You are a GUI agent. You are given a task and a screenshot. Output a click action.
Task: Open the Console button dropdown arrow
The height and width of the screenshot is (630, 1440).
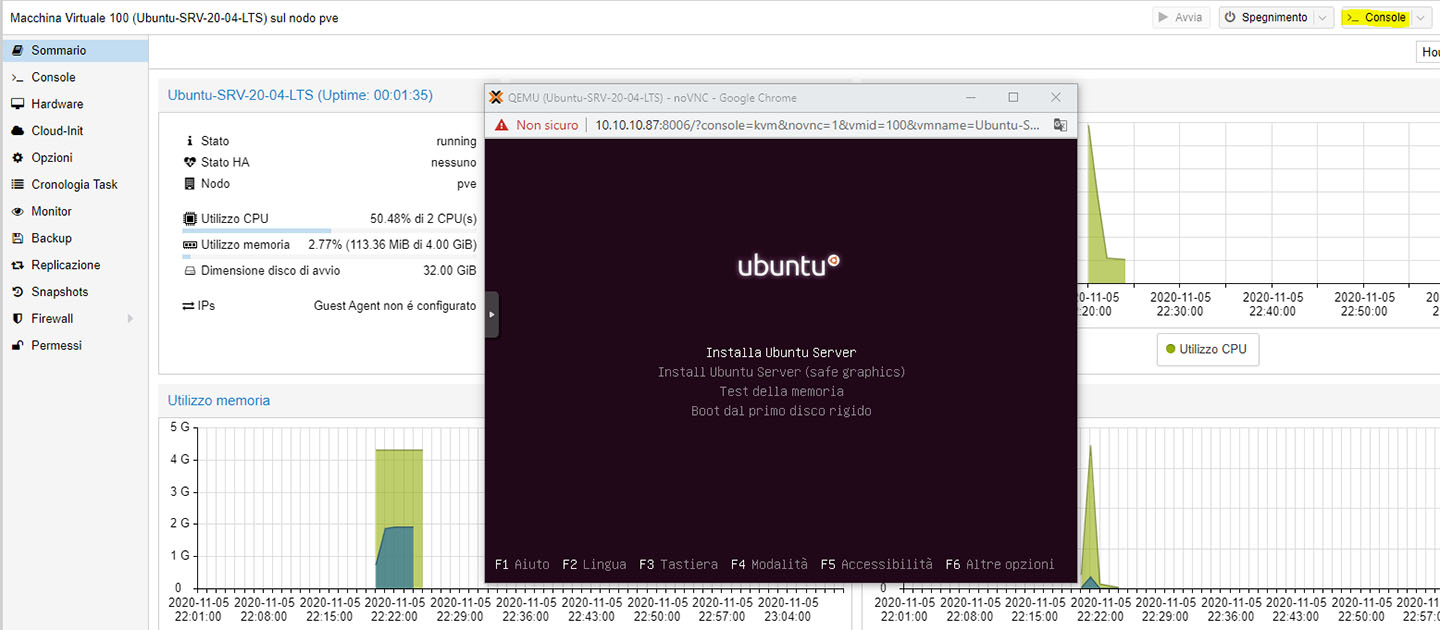pos(1420,18)
